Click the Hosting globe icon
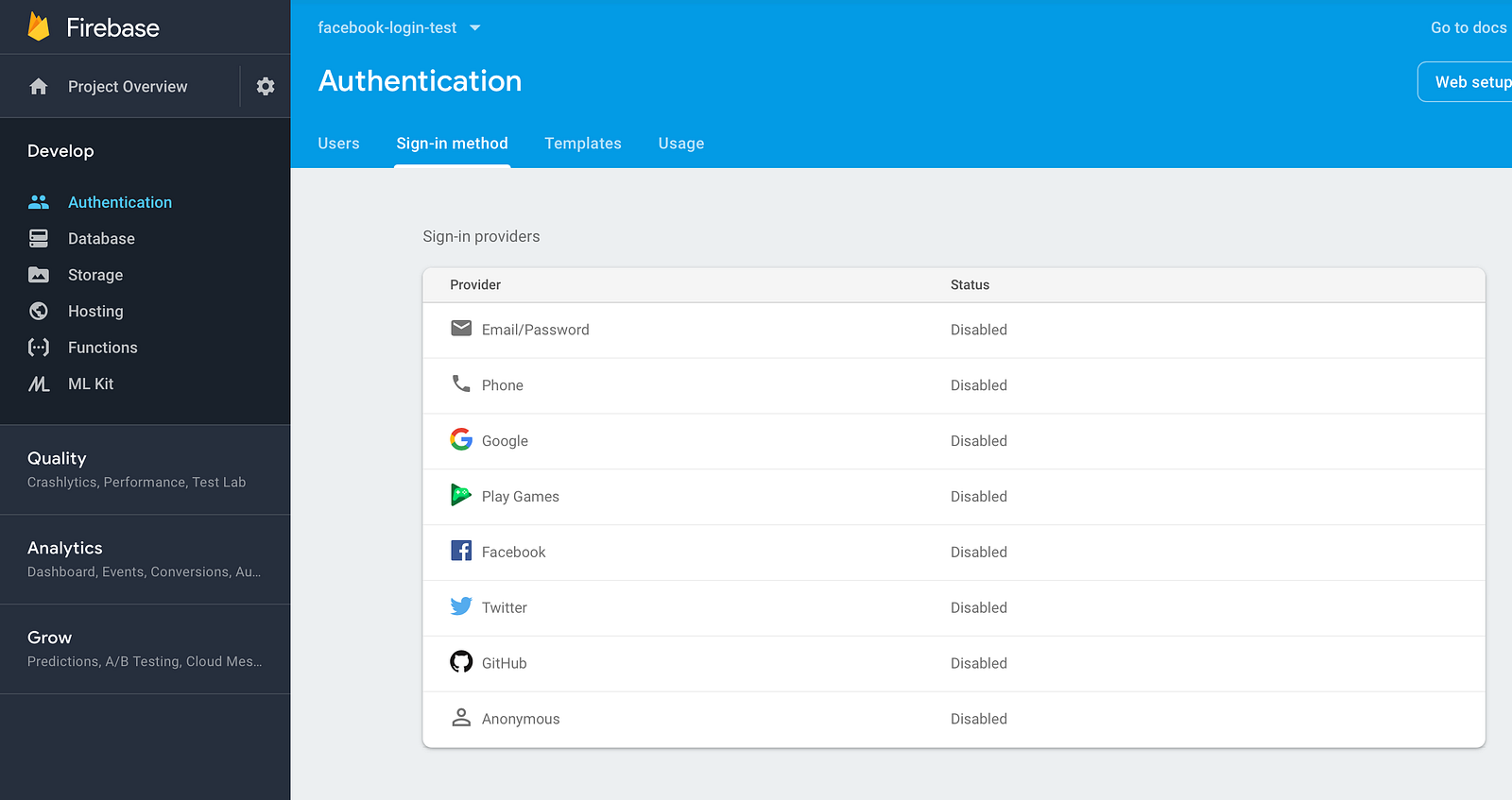Screen dimensions: 1512x800 click(x=39, y=311)
